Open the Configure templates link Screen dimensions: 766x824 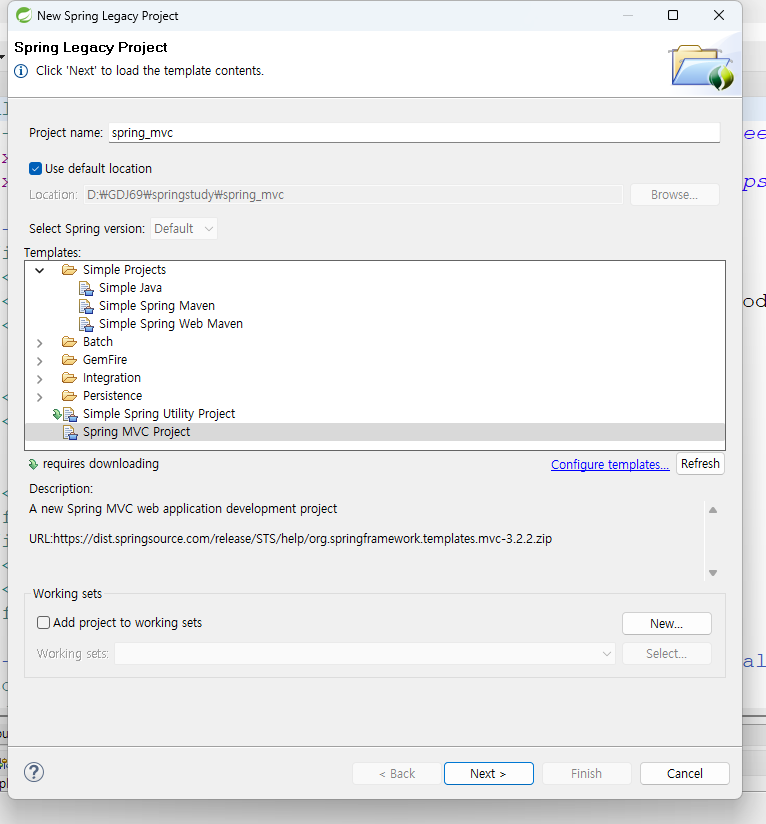pos(610,465)
